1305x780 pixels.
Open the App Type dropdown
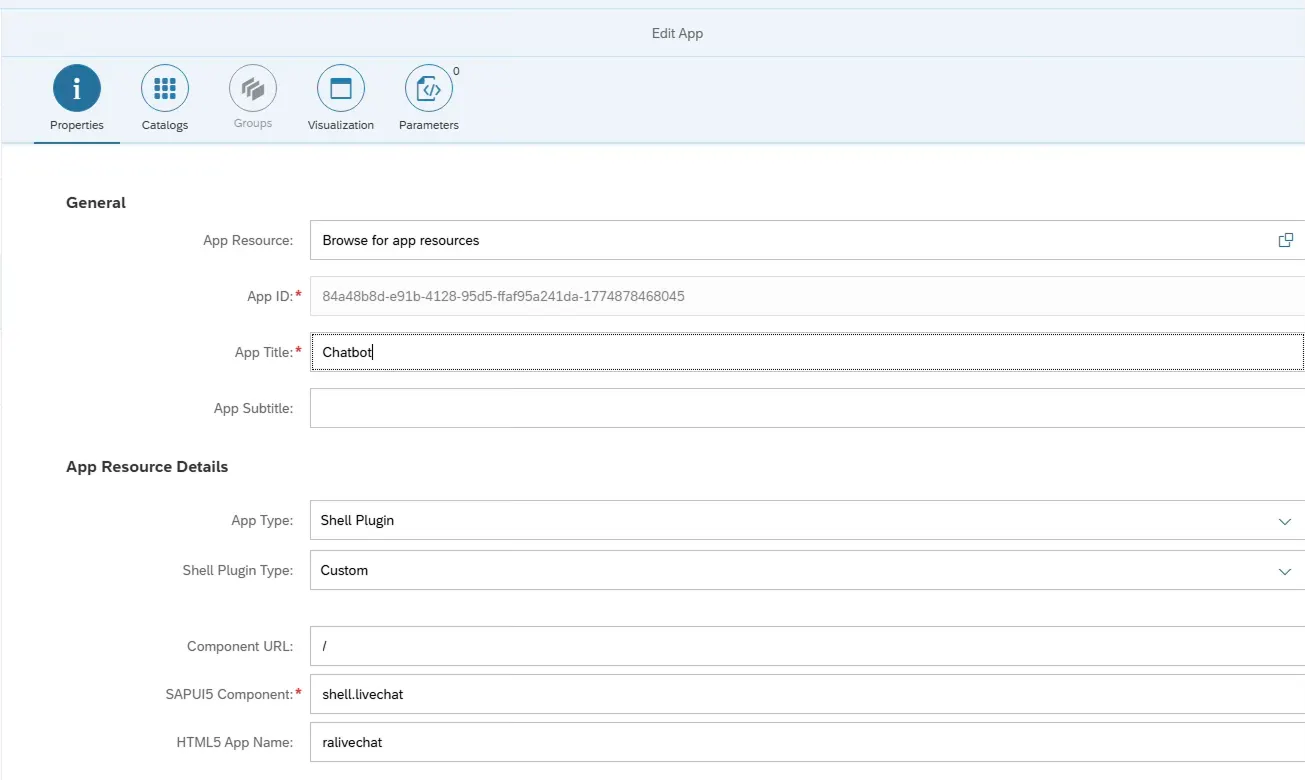(x=1286, y=520)
